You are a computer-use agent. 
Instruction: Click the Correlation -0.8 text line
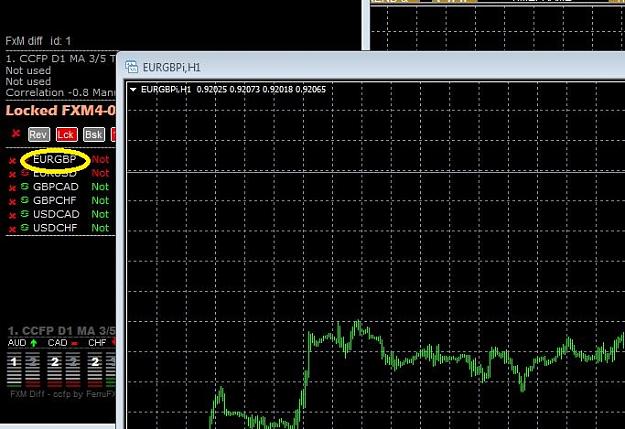60,92
